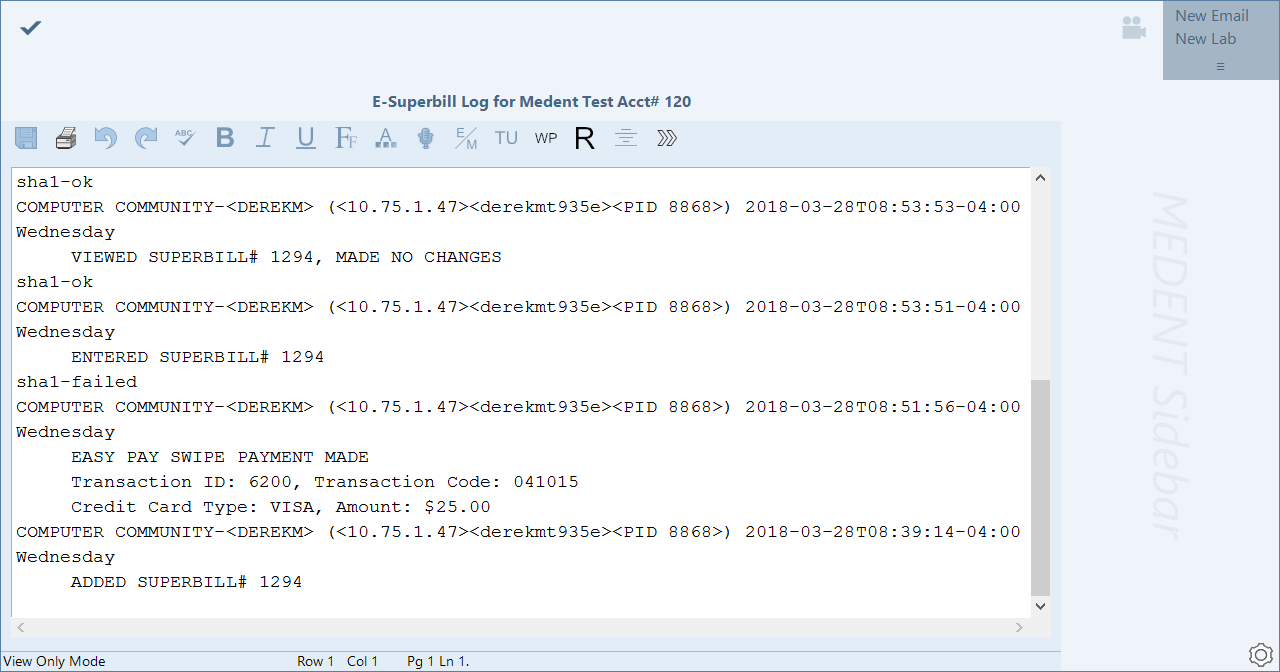
Task: Click 'ADDED SUPERBILL# 1294' line
Action: pyautogui.click(x=186, y=582)
